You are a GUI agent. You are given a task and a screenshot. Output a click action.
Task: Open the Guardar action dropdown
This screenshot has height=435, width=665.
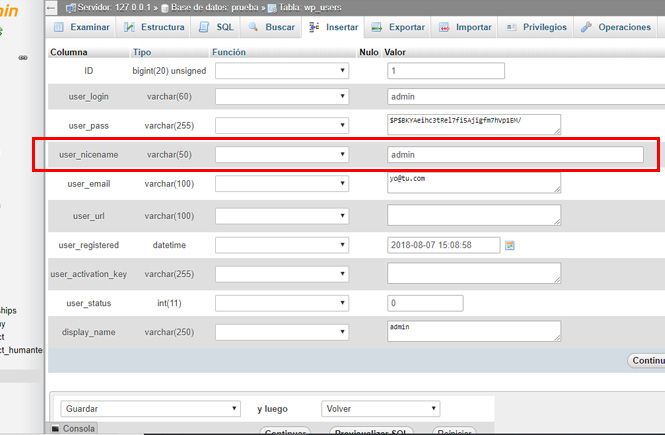151,409
